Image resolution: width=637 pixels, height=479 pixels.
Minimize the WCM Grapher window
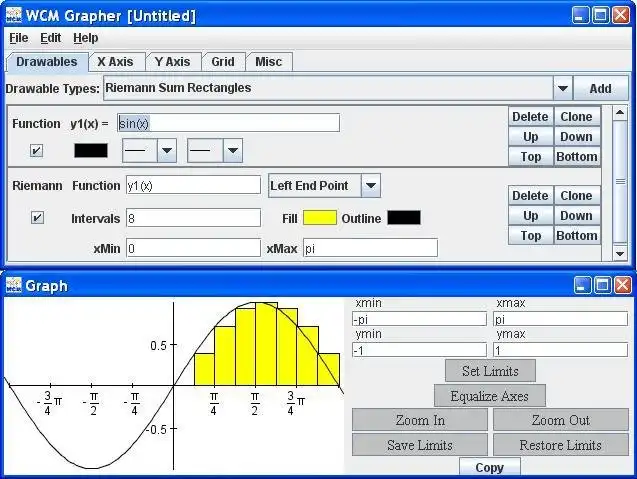(580, 15)
